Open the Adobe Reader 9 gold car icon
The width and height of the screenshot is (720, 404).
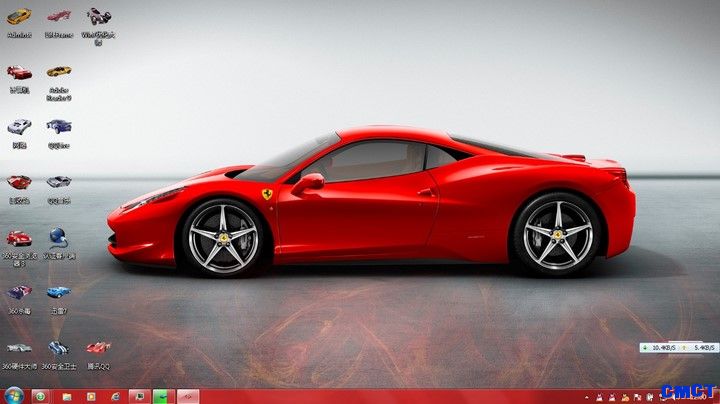click(59, 72)
